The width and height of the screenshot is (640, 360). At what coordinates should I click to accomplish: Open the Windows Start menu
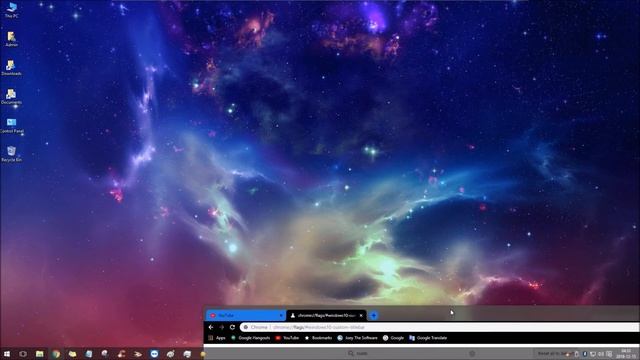pyautogui.click(x=7, y=354)
